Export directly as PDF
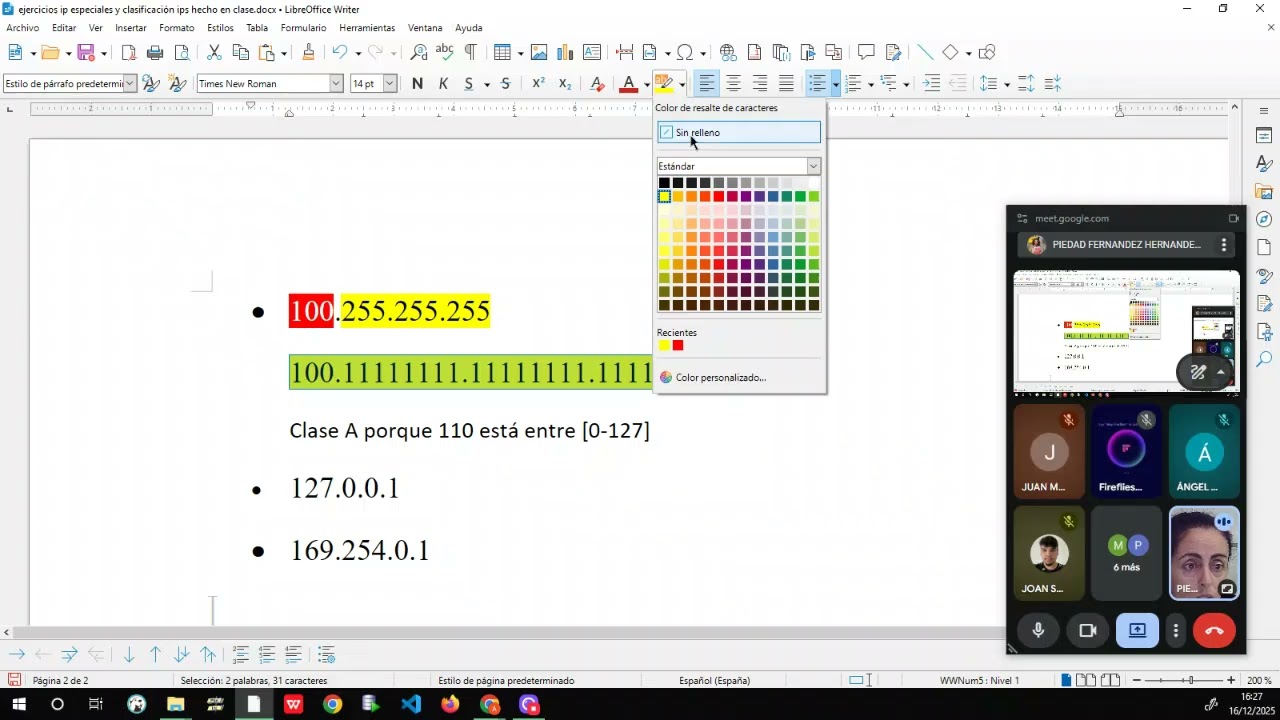Image resolution: width=1280 pixels, height=720 pixels. coord(129,53)
